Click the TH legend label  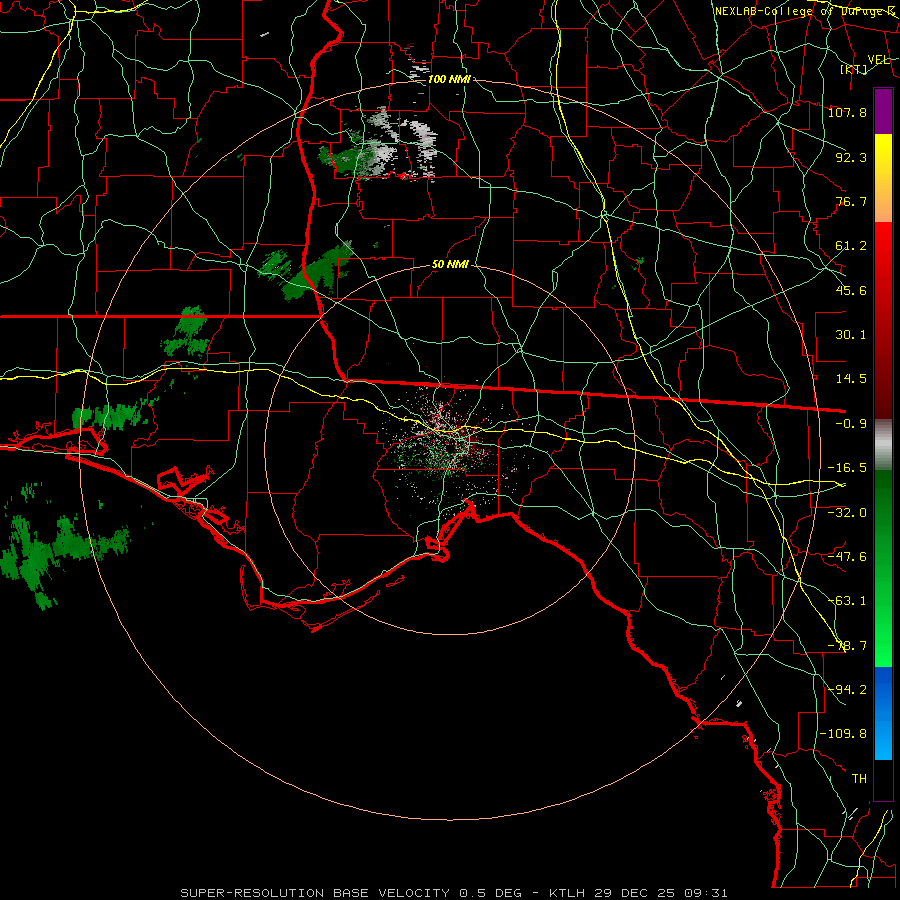point(859,779)
